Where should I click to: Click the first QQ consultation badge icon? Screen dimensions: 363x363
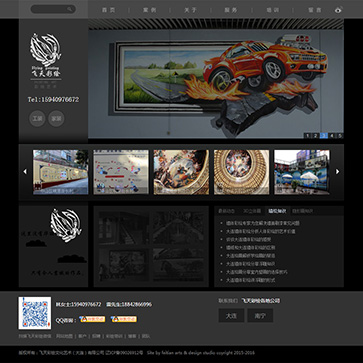(x=92, y=319)
